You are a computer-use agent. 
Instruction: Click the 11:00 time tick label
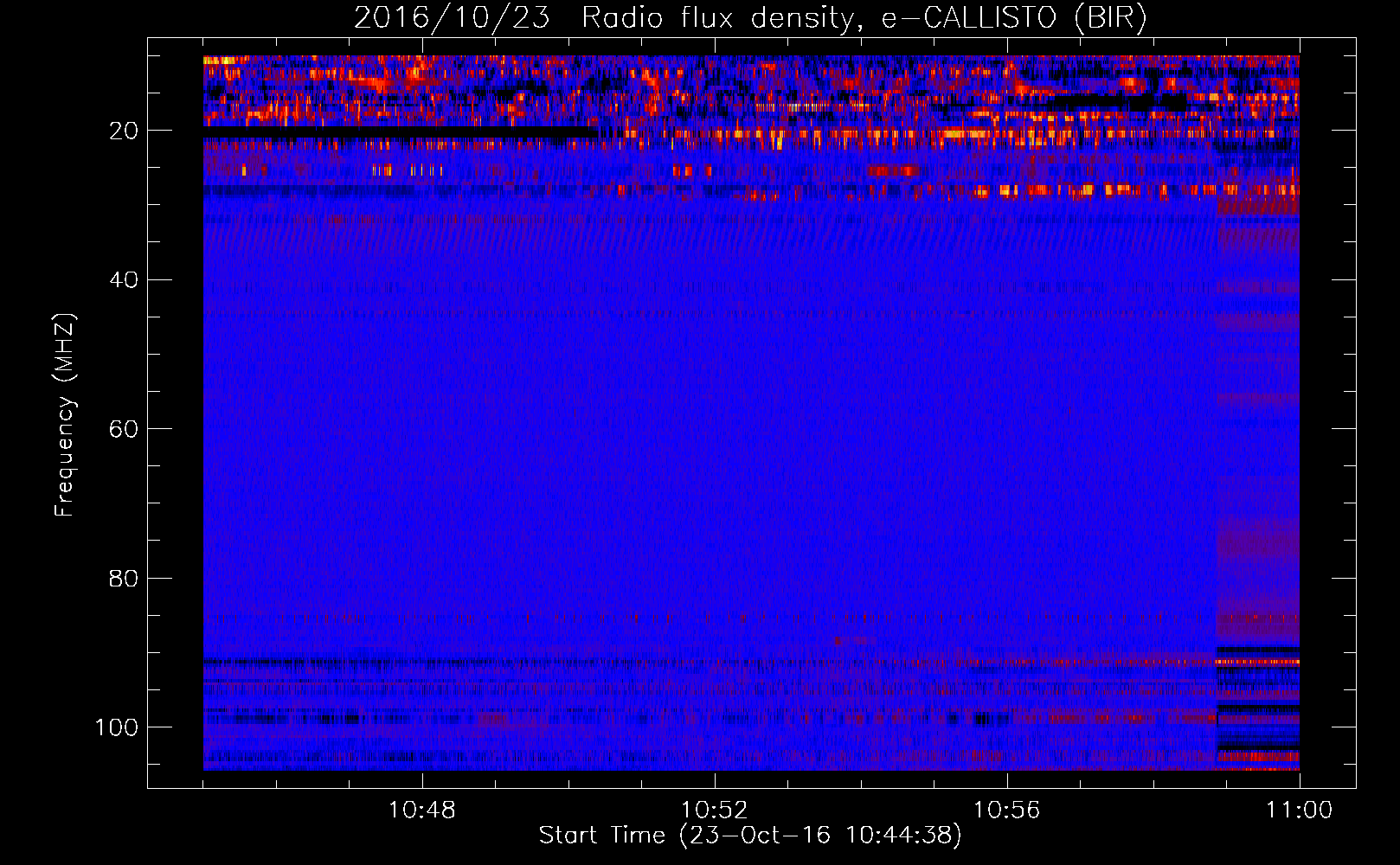[1299, 811]
